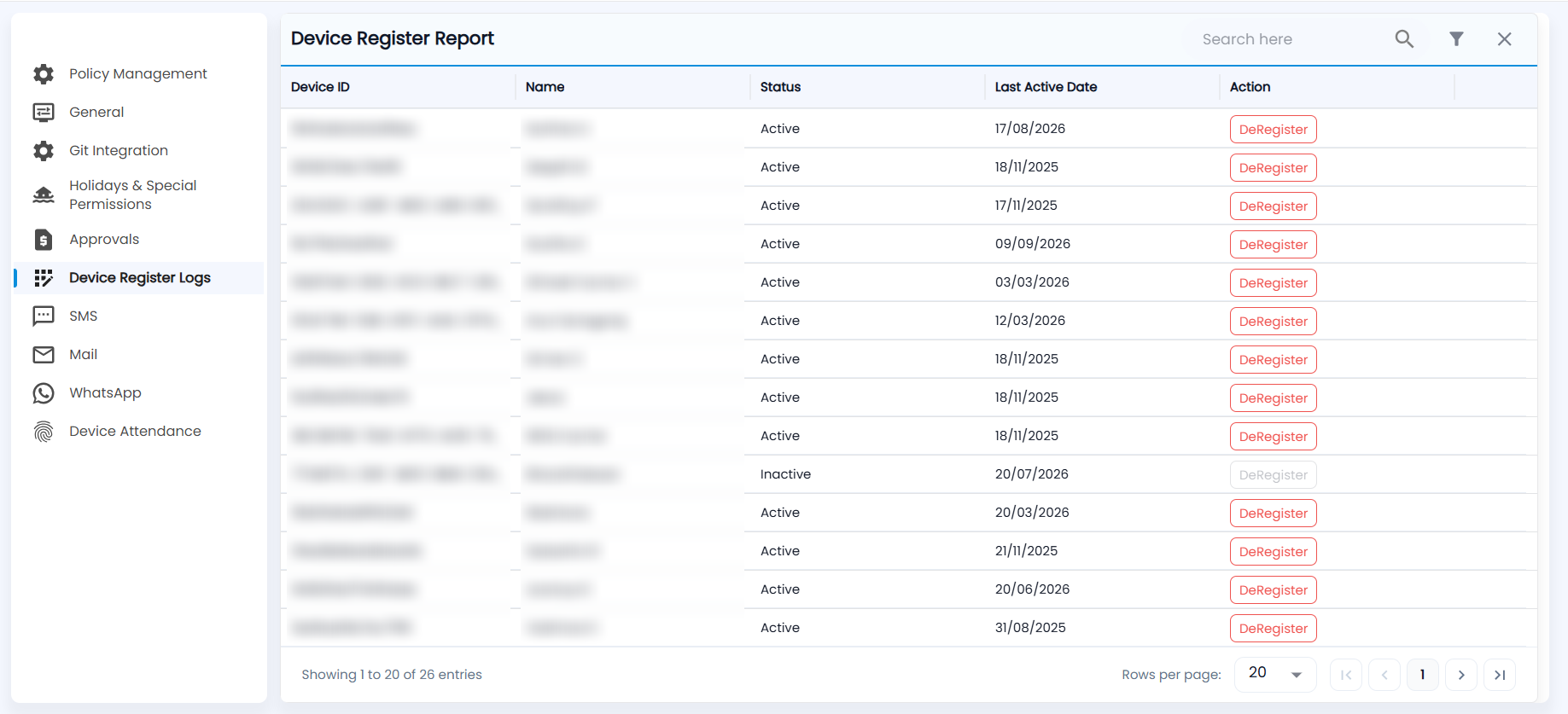Image resolution: width=1568 pixels, height=714 pixels.
Task: Click the Git Integration gear icon
Action: (x=44, y=151)
